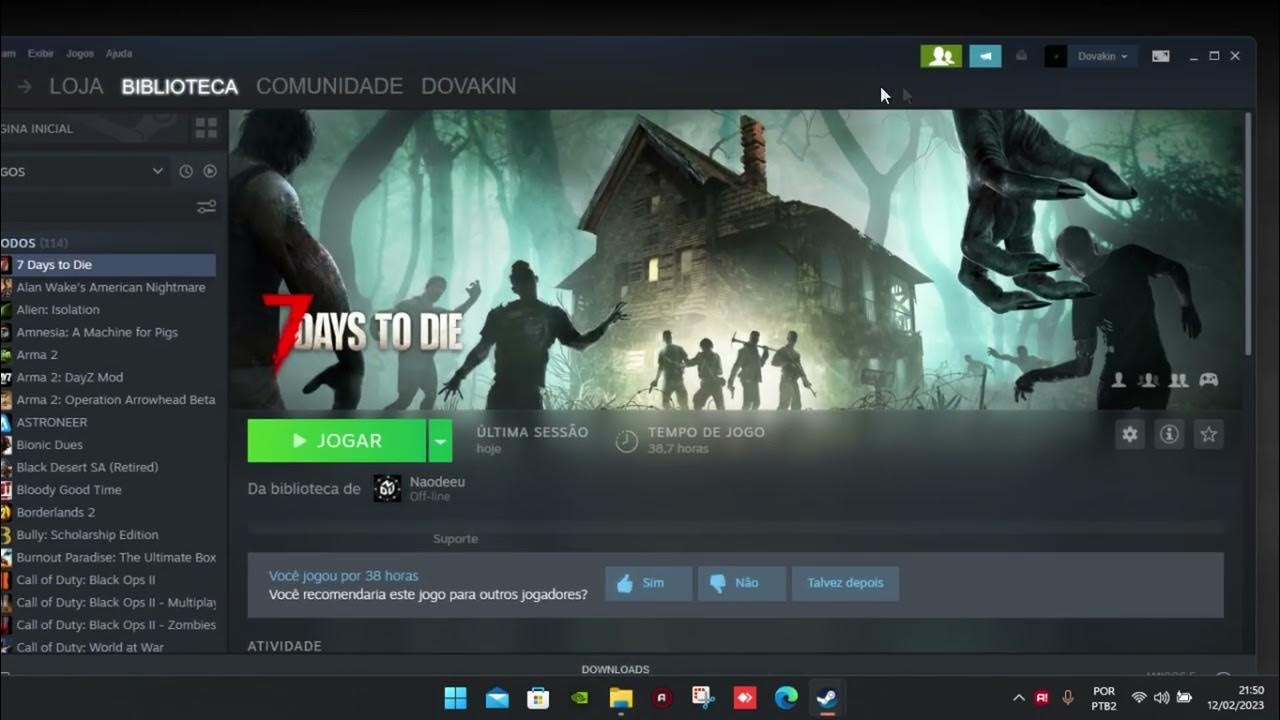The width and height of the screenshot is (1280, 720).
Task: Open the COMUNIDADE tab
Action: pyautogui.click(x=329, y=86)
